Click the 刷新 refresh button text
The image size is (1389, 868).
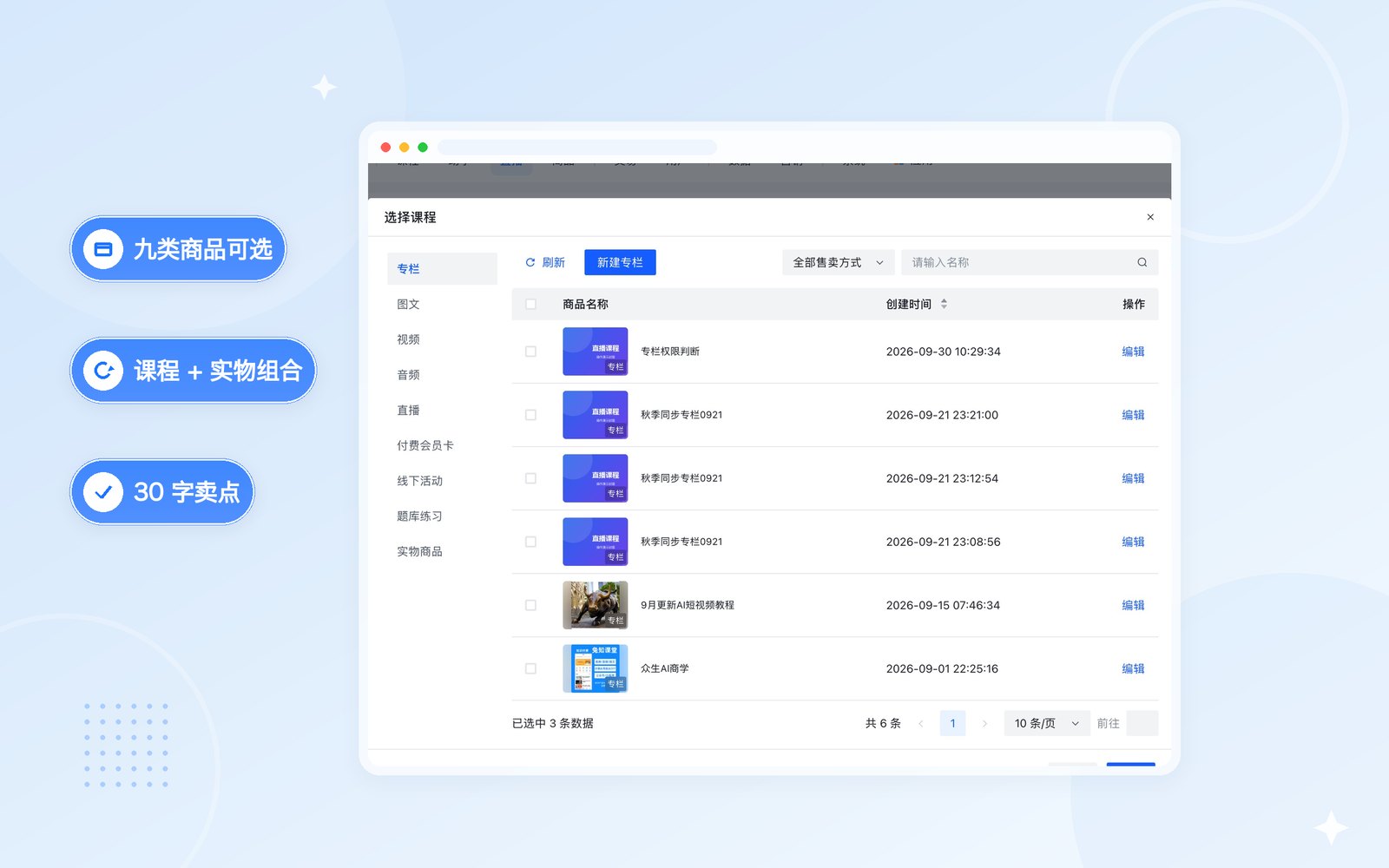(553, 262)
